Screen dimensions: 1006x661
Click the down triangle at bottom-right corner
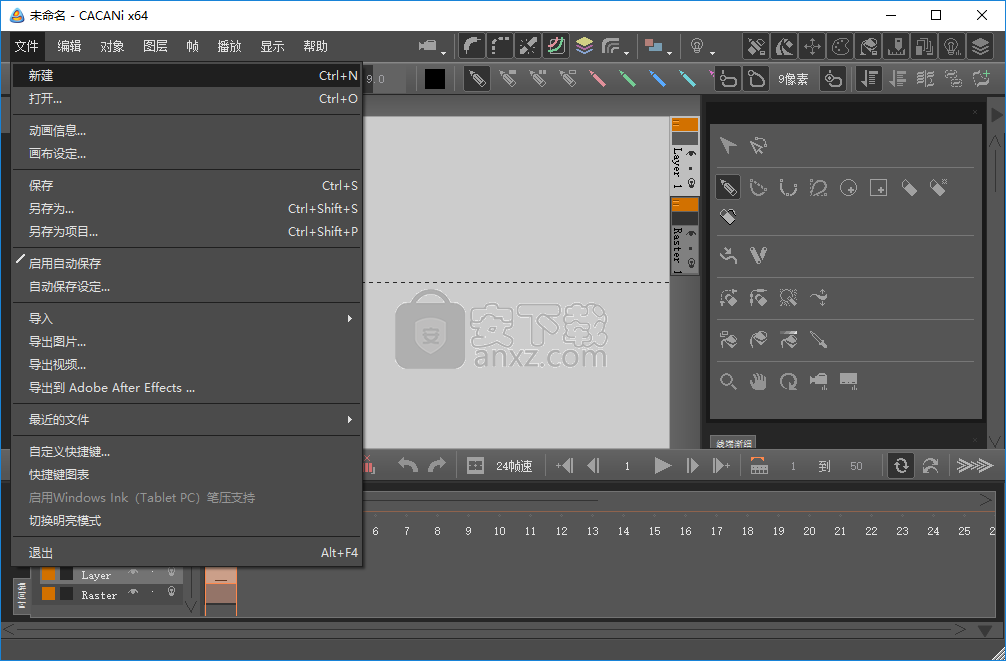tap(985, 631)
